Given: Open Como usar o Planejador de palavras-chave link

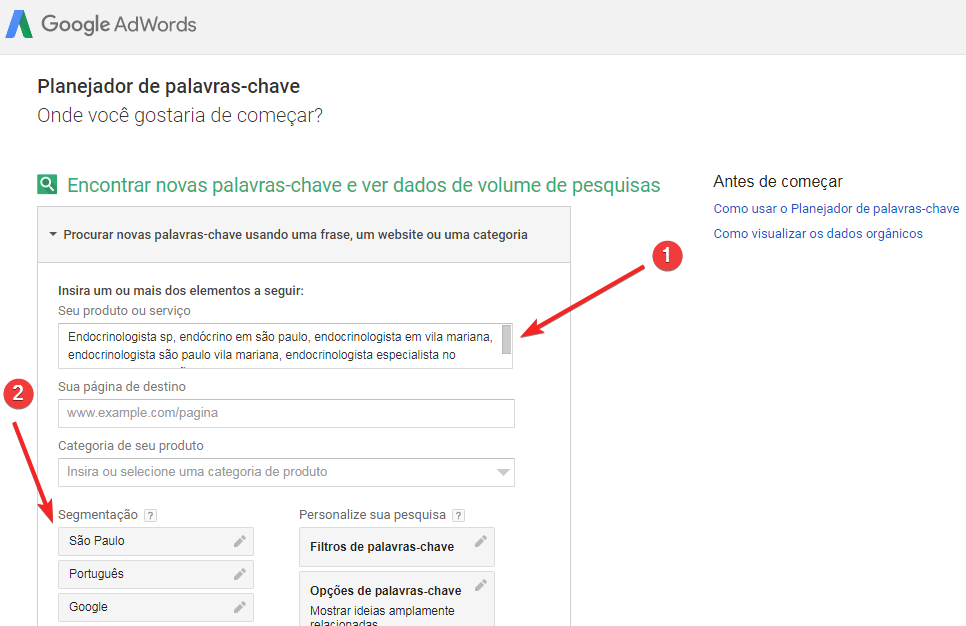Looking at the screenshot, I should [836, 209].
